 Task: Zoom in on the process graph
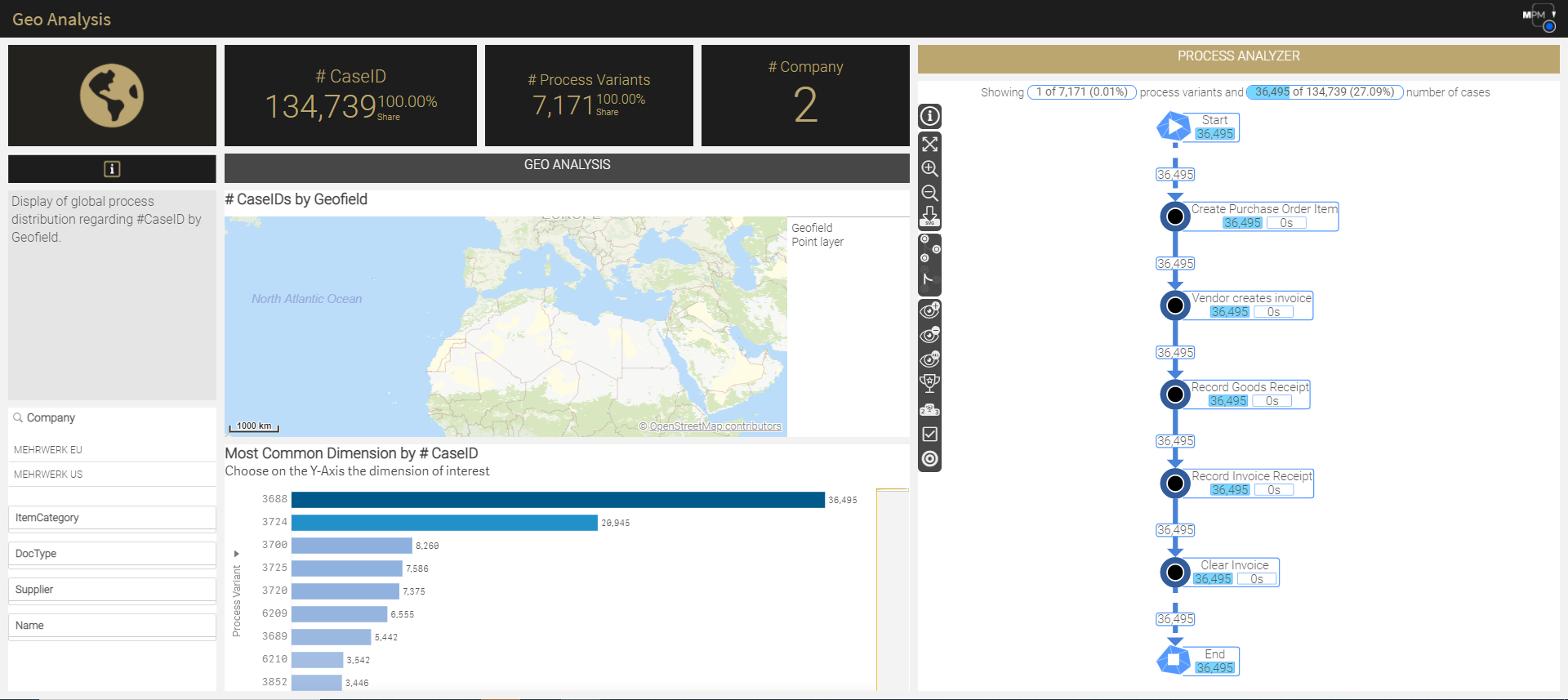[929, 168]
